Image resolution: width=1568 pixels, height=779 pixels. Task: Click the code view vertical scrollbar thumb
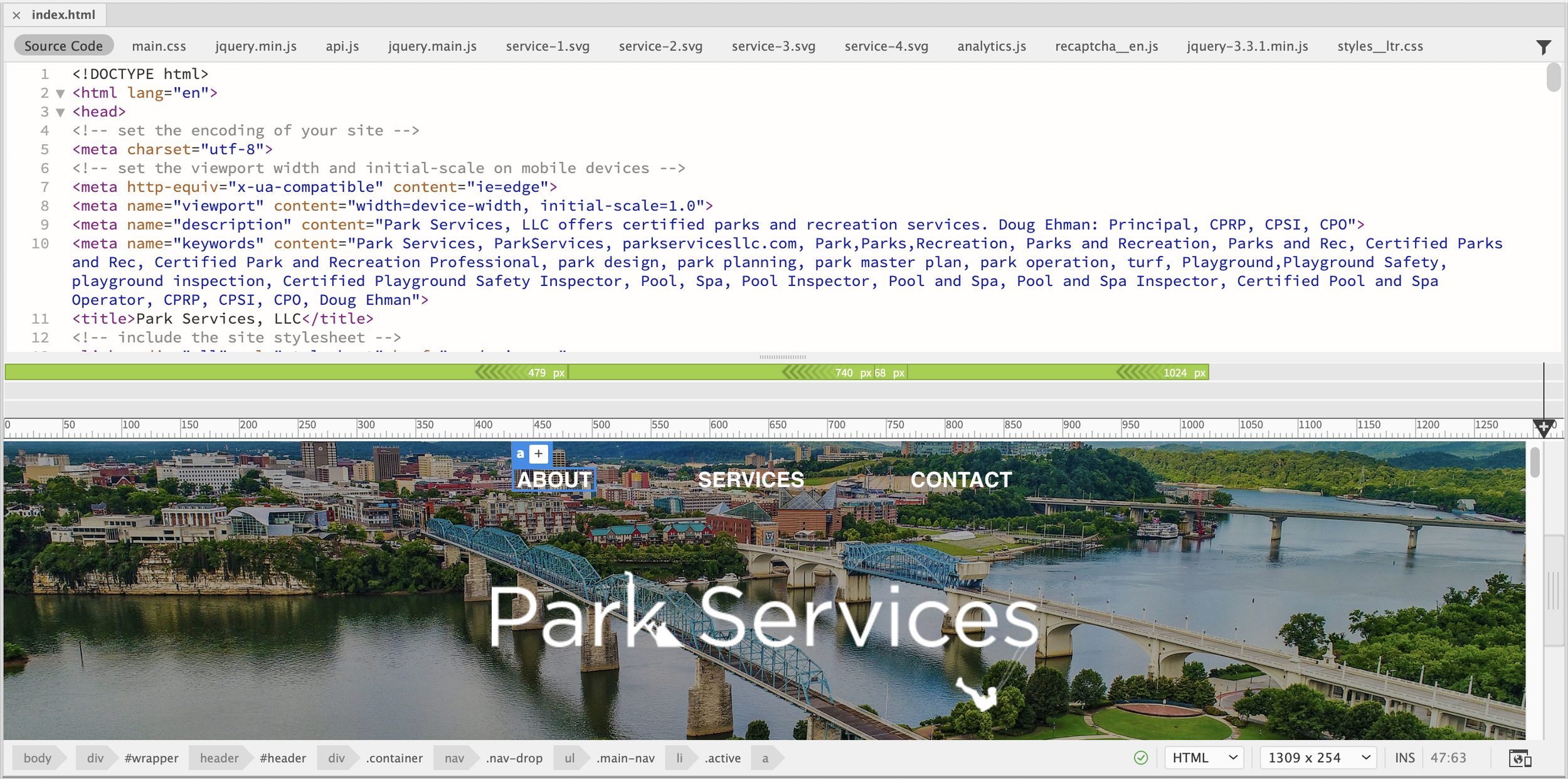click(1553, 78)
